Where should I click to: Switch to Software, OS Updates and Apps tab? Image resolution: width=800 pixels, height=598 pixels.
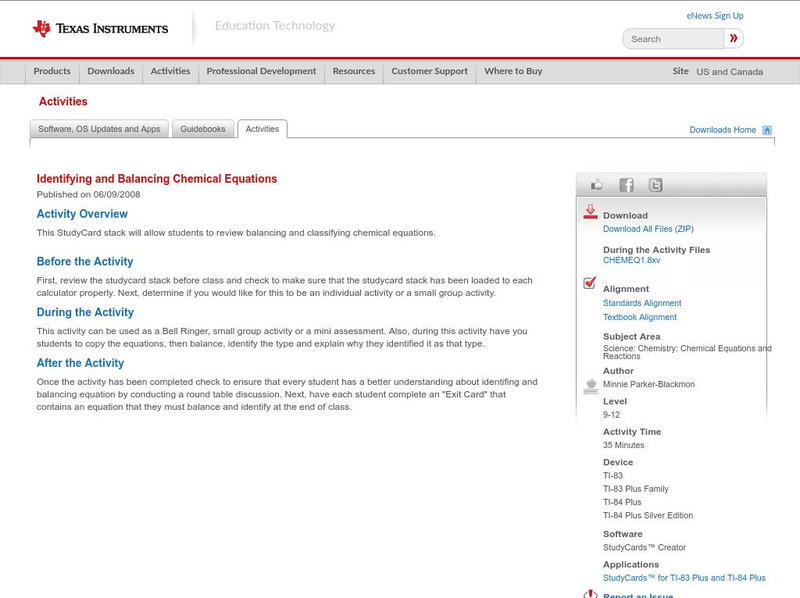(x=99, y=129)
